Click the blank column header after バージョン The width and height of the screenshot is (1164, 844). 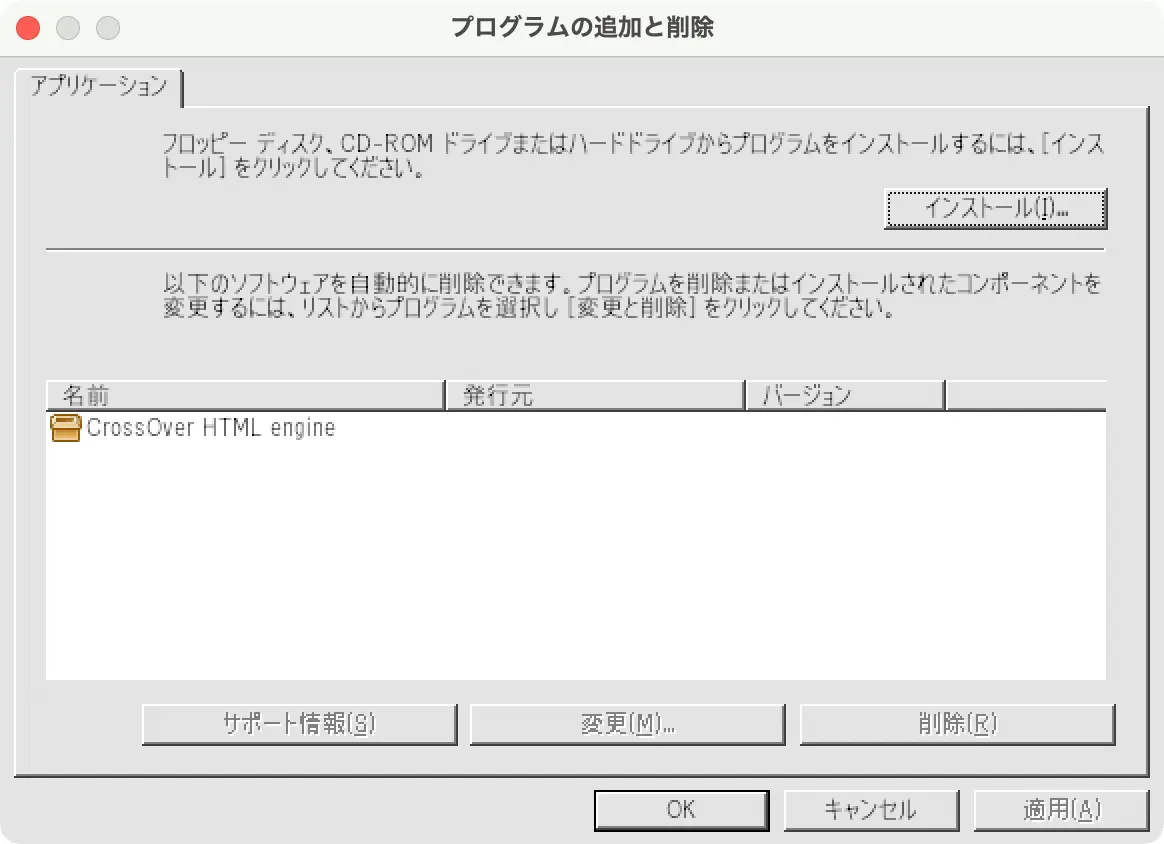click(1025, 395)
